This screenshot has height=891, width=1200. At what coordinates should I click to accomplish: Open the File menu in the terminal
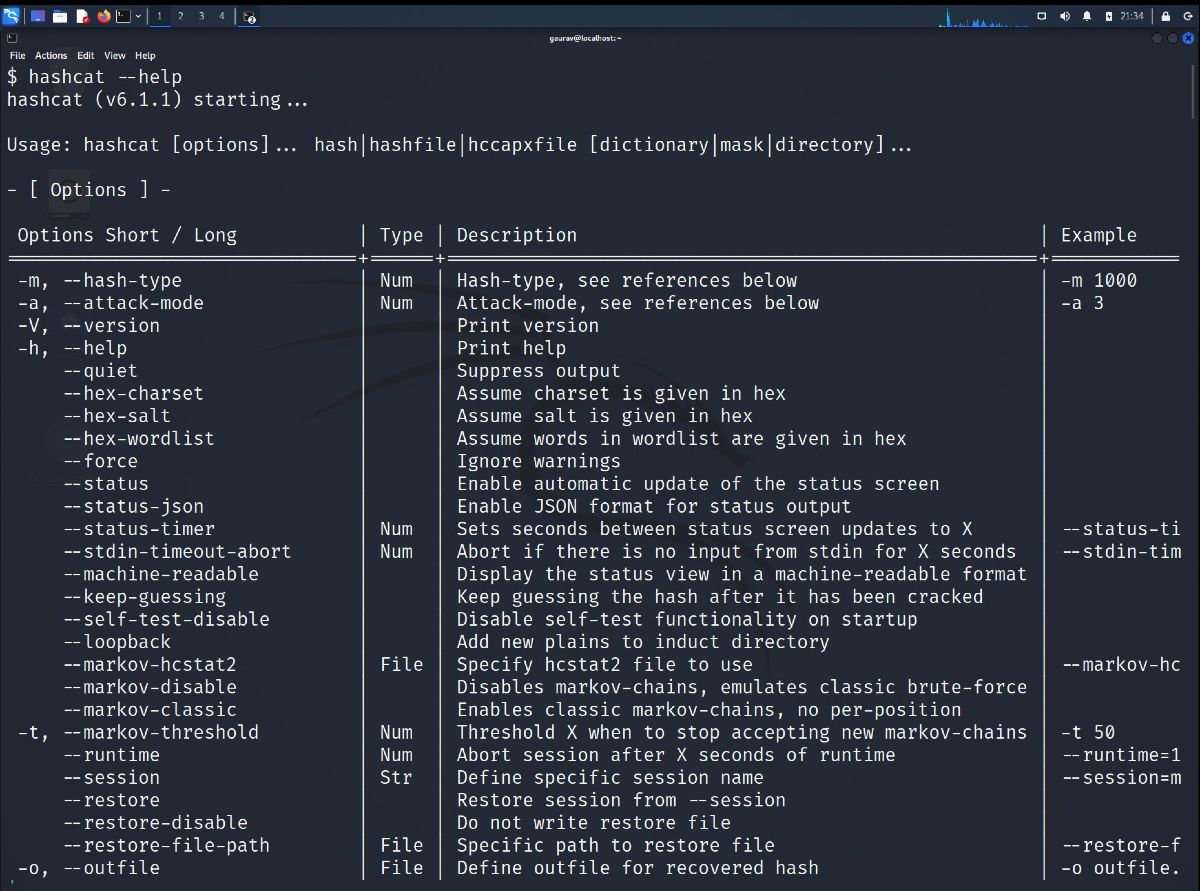[x=17, y=55]
